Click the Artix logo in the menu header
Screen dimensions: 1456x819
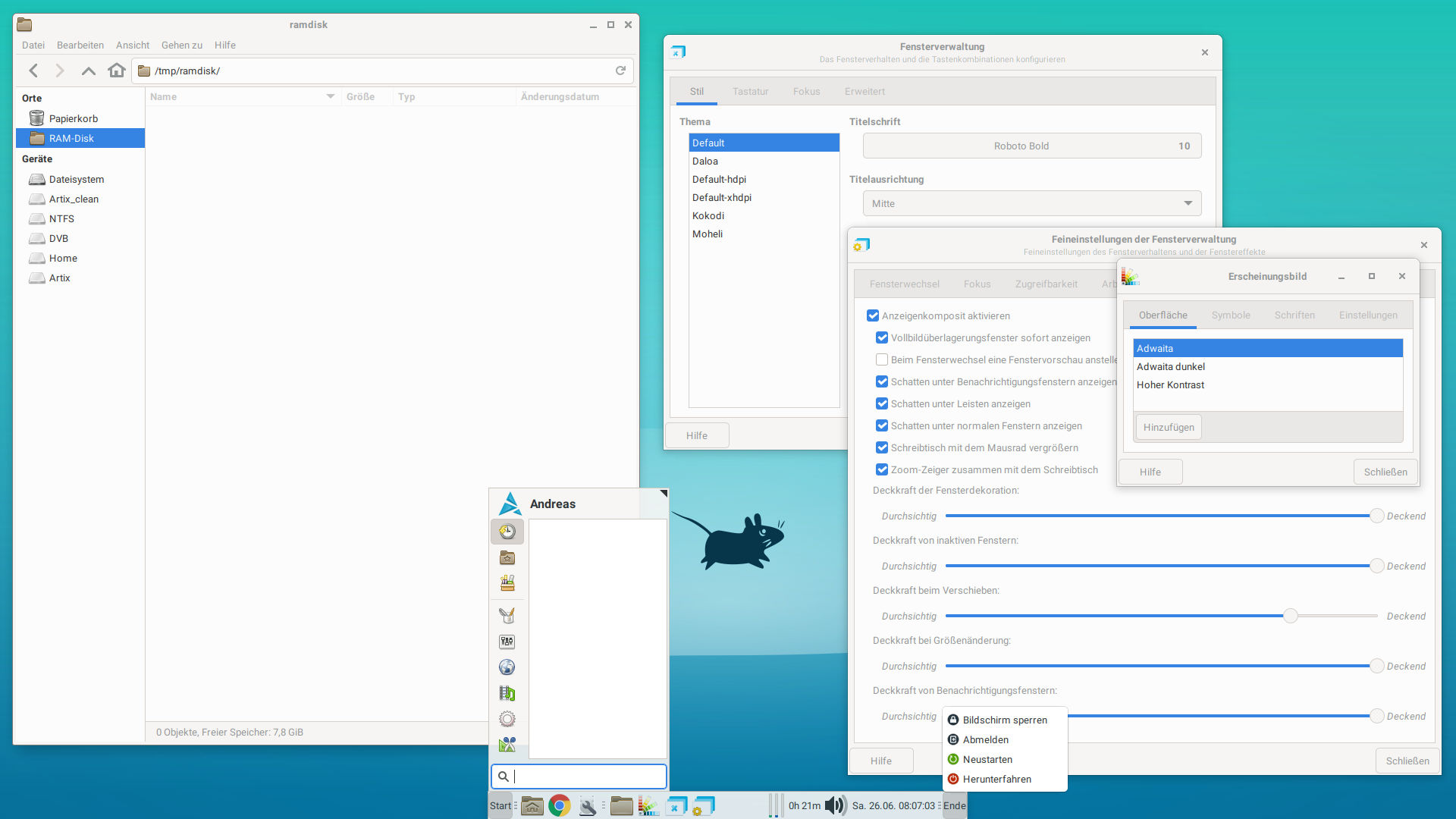(x=510, y=504)
